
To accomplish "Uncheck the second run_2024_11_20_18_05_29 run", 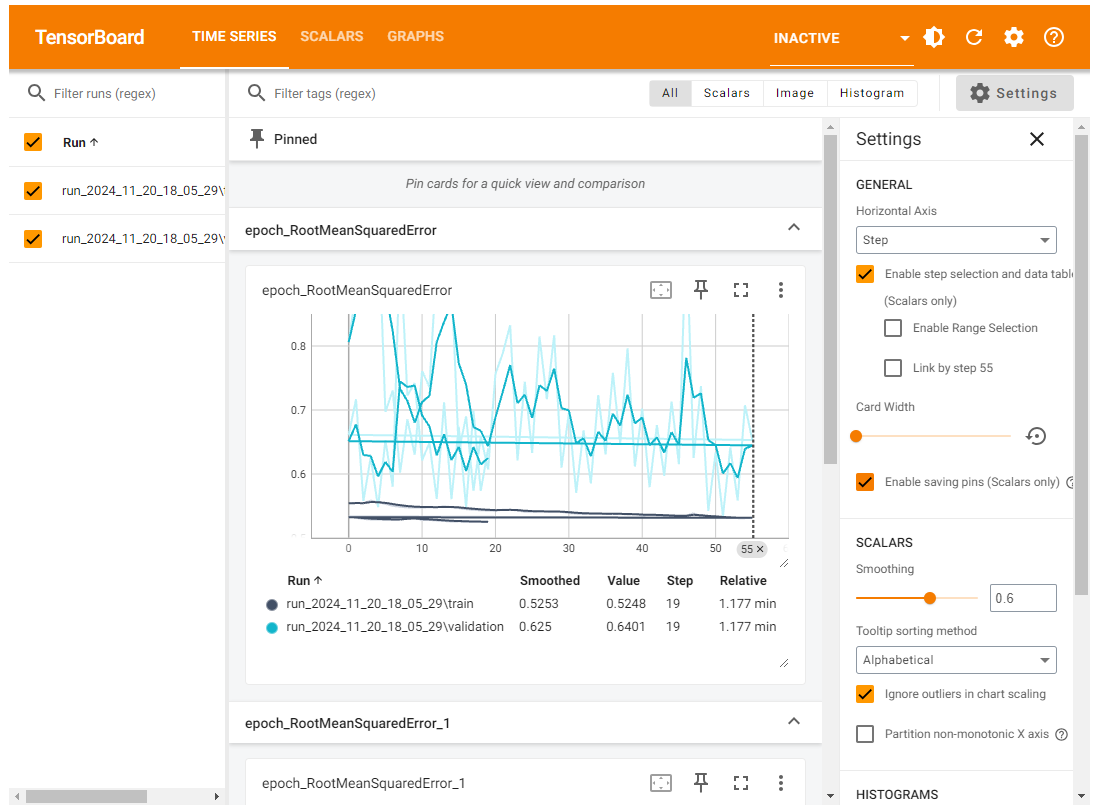I will pyautogui.click(x=33, y=239).
